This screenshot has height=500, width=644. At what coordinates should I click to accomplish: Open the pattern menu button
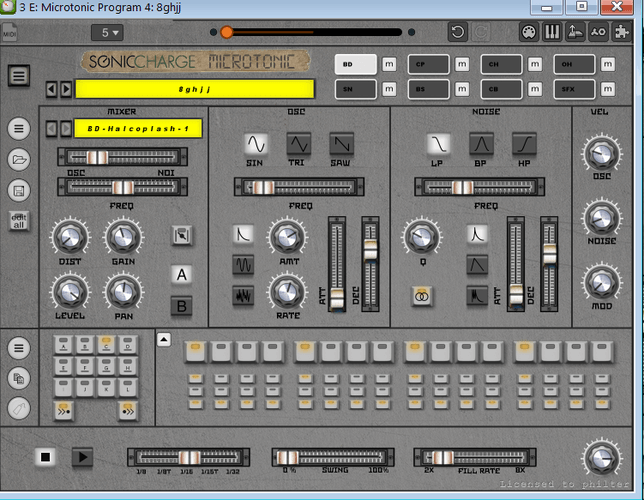point(19,348)
